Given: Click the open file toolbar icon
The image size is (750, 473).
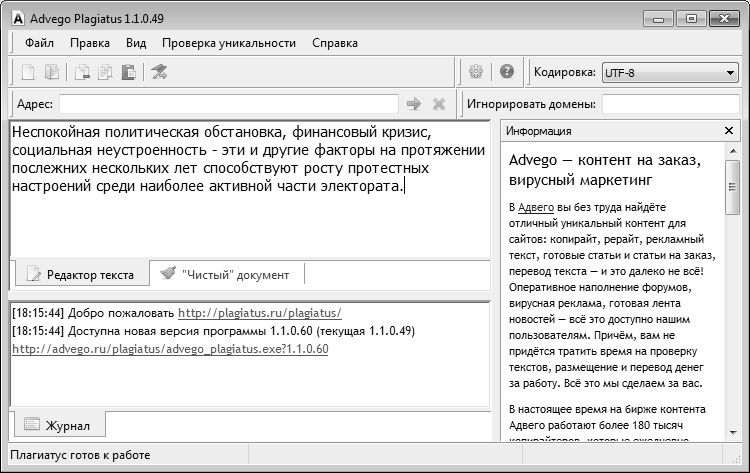Looking at the screenshot, I should (52, 72).
